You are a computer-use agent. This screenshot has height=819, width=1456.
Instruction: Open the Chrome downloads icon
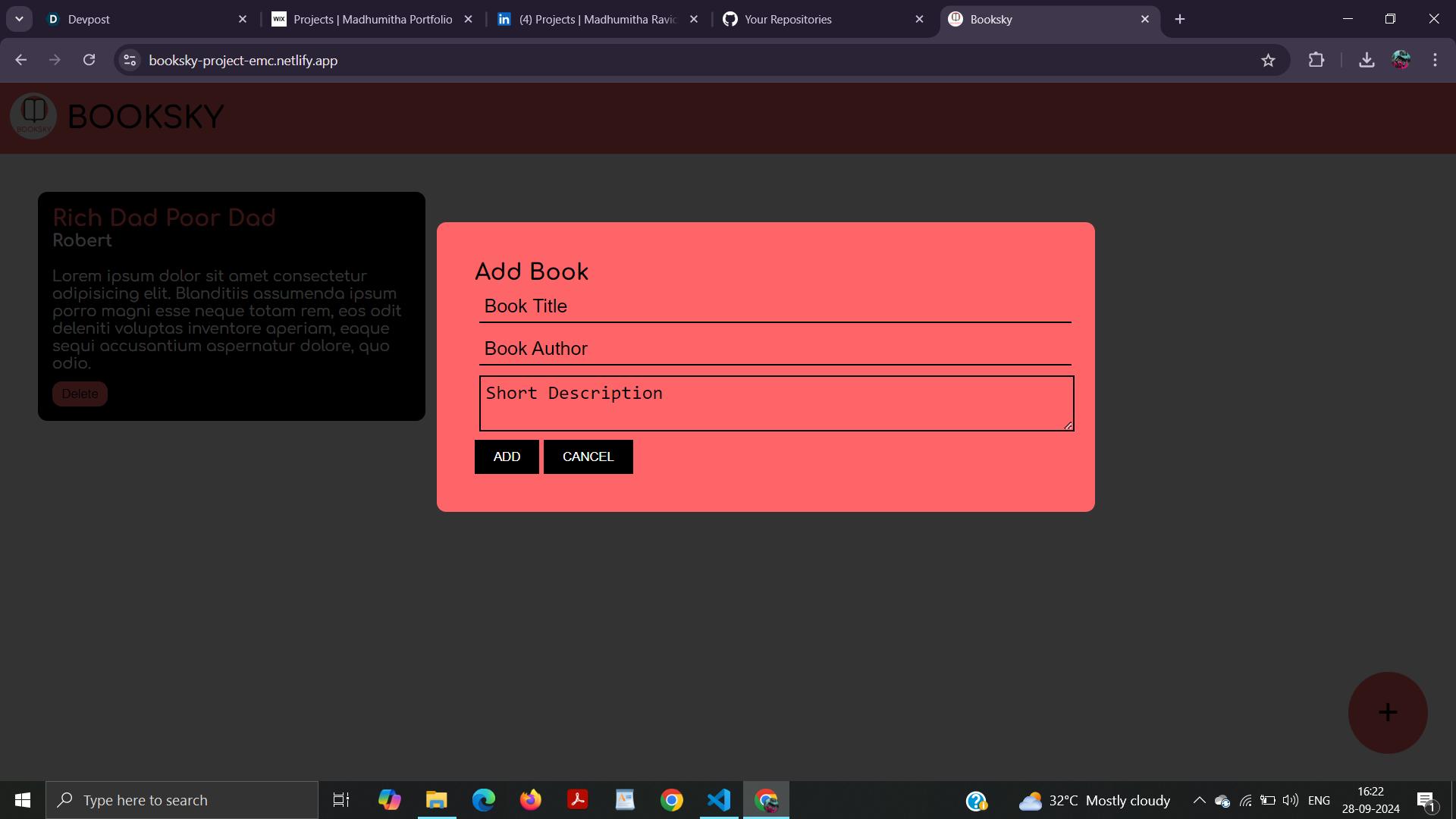pos(1367,60)
